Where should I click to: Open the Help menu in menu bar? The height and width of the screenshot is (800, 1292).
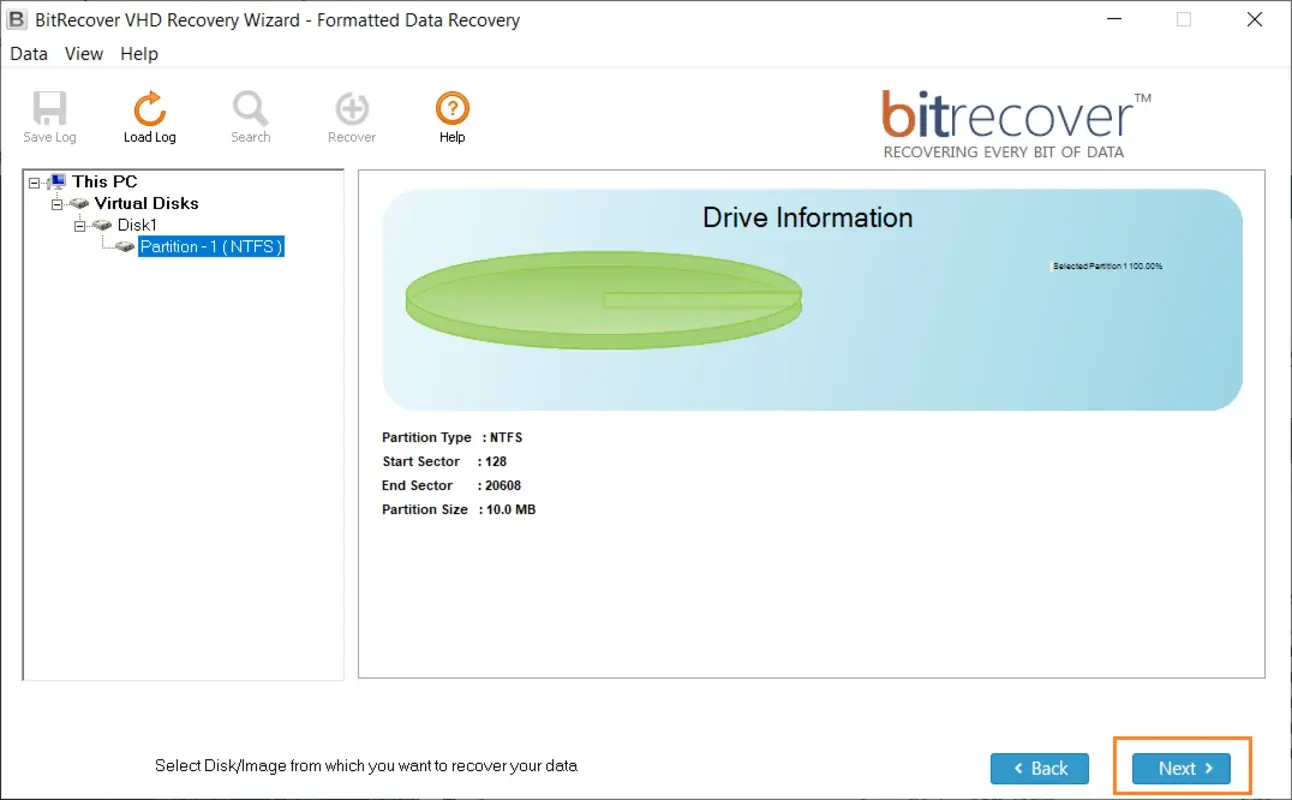139,54
